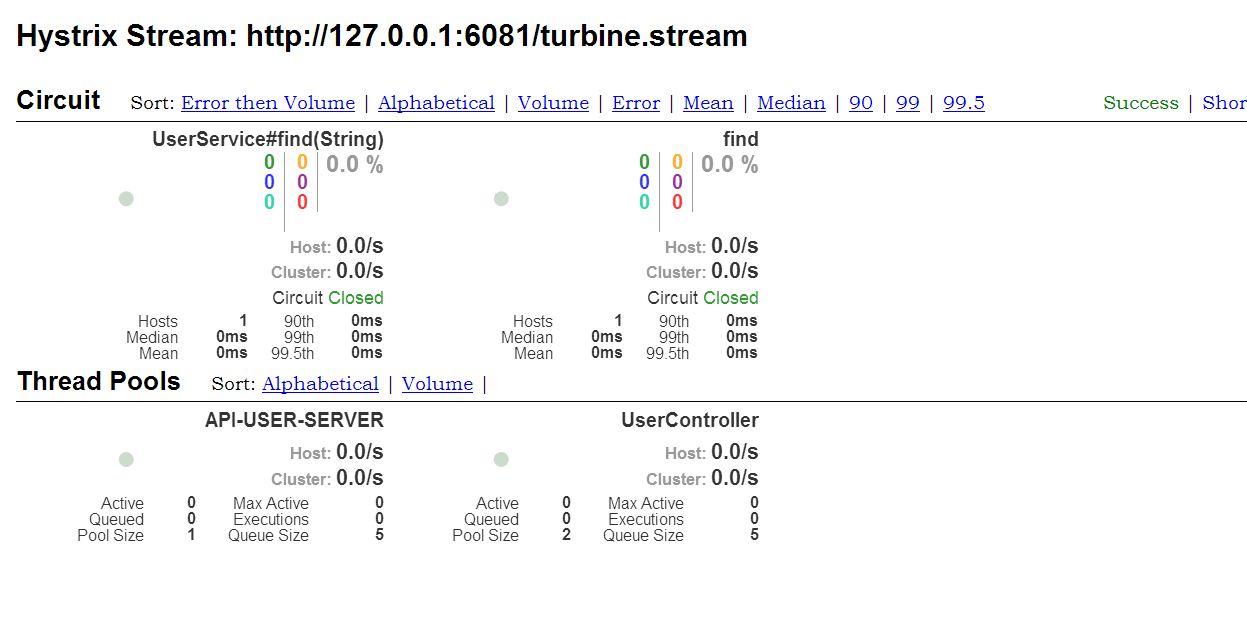Click orange timeout count of find circuit
The image size is (1247, 630).
(677, 163)
